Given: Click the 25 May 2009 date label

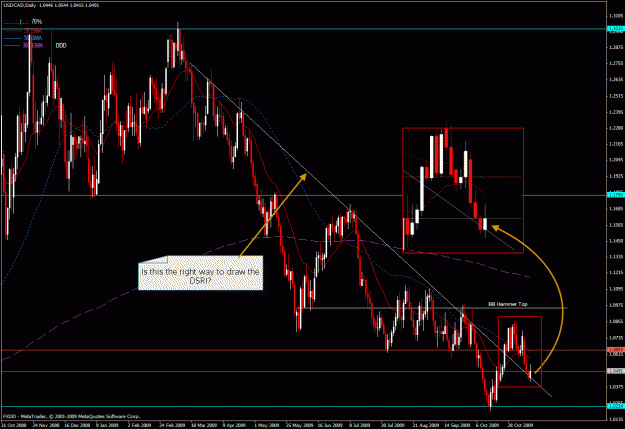Looking at the screenshot, I should click(299, 425).
